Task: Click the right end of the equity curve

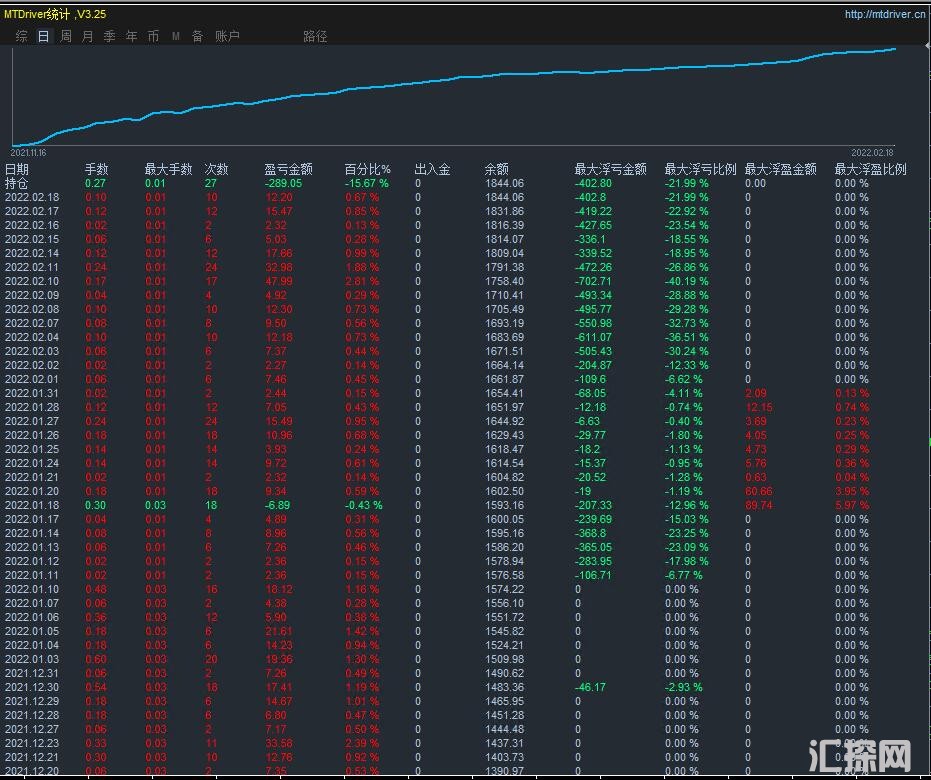Action: (x=894, y=49)
